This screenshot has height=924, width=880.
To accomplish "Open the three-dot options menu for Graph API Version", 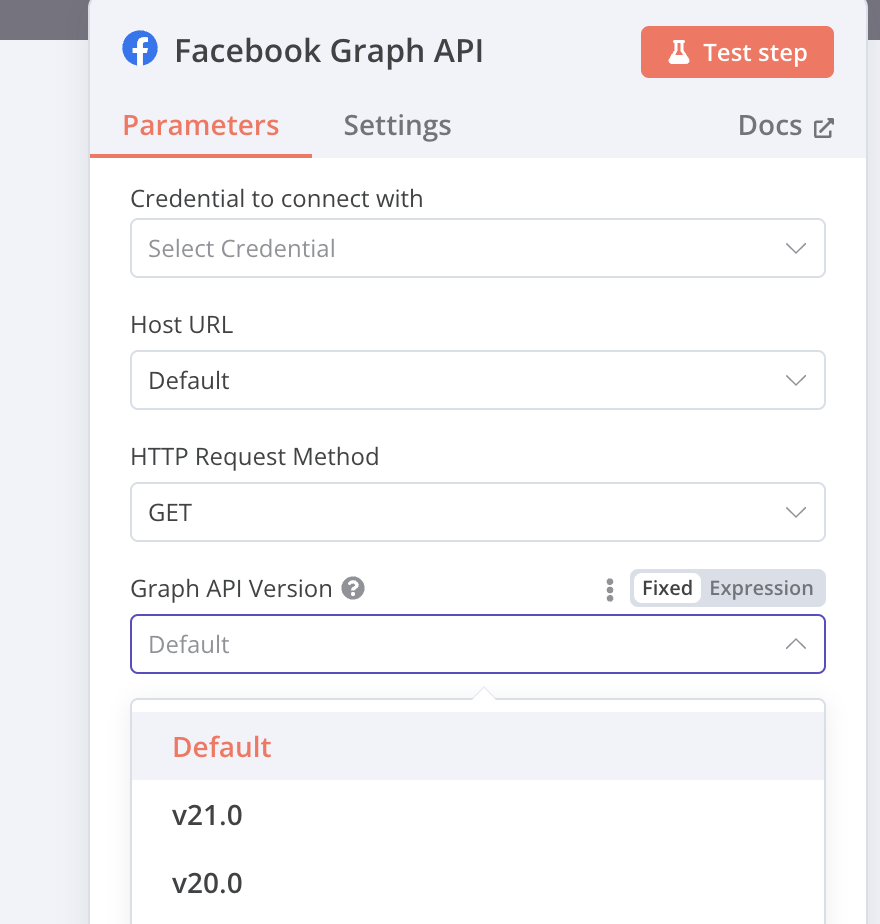I will pos(609,589).
